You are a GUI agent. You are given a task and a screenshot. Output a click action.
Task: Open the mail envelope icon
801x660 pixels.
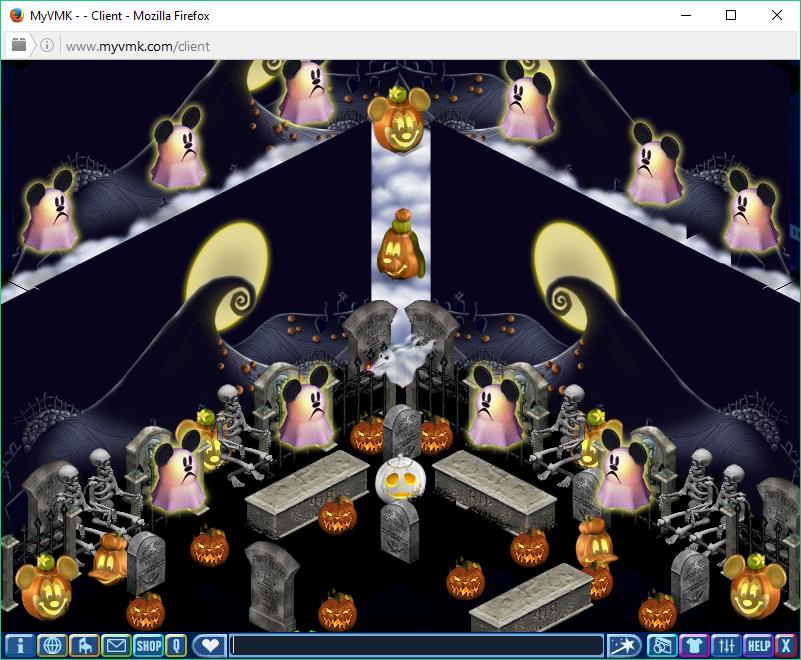(x=116, y=645)
